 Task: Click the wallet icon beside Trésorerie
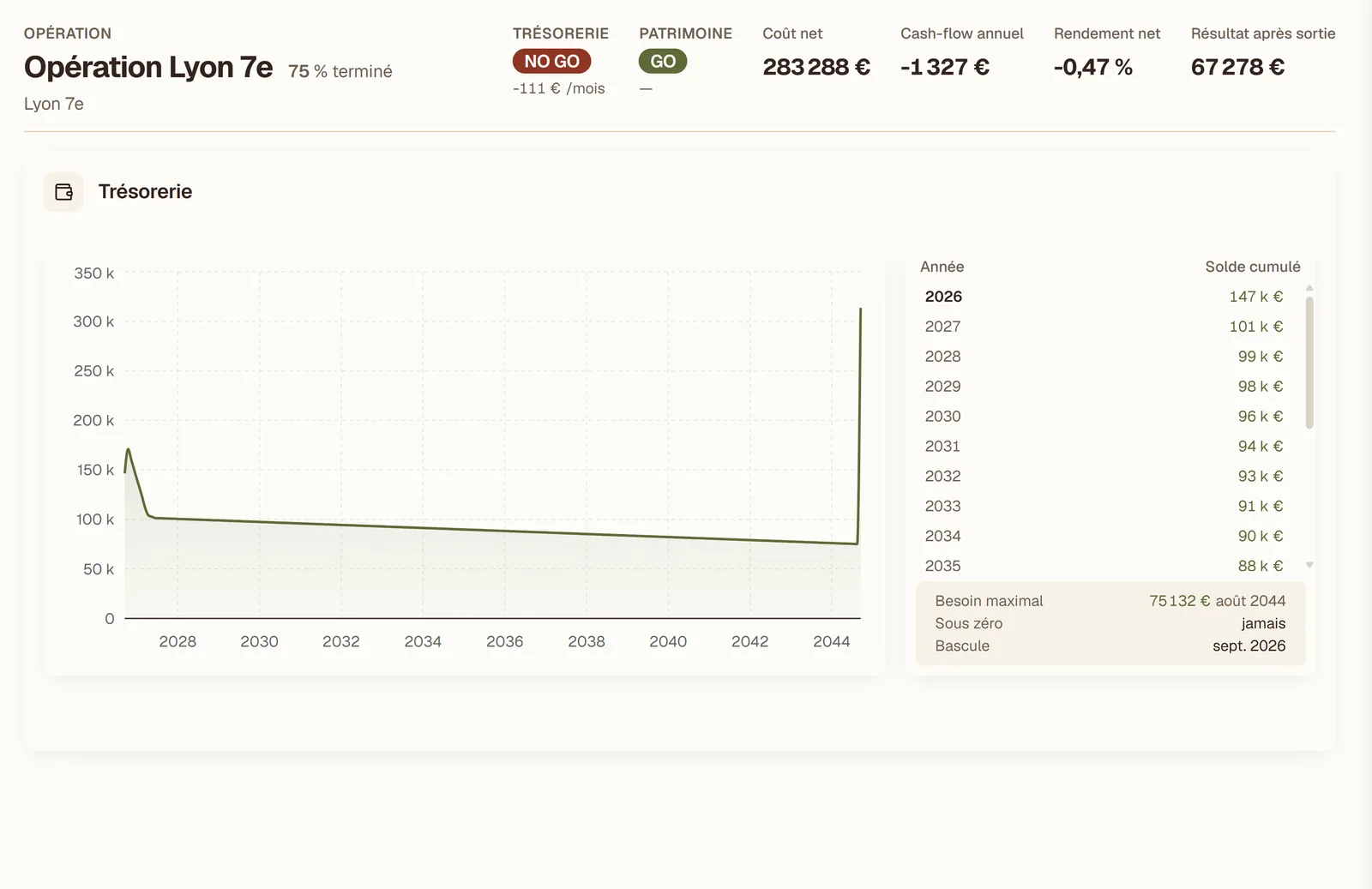64,192
